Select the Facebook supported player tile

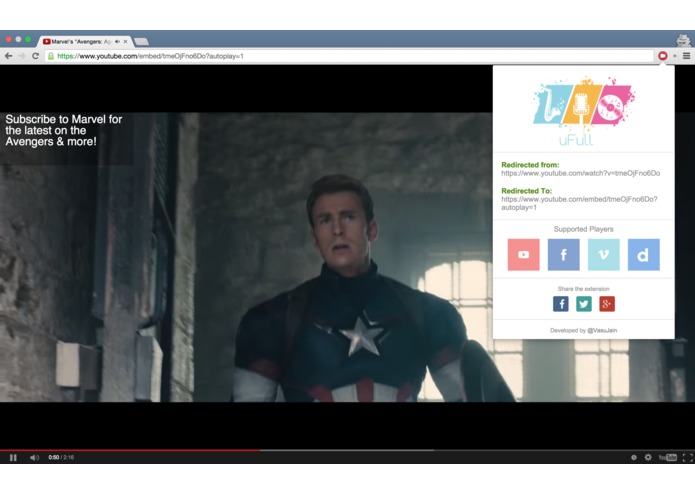pos(564,255)
